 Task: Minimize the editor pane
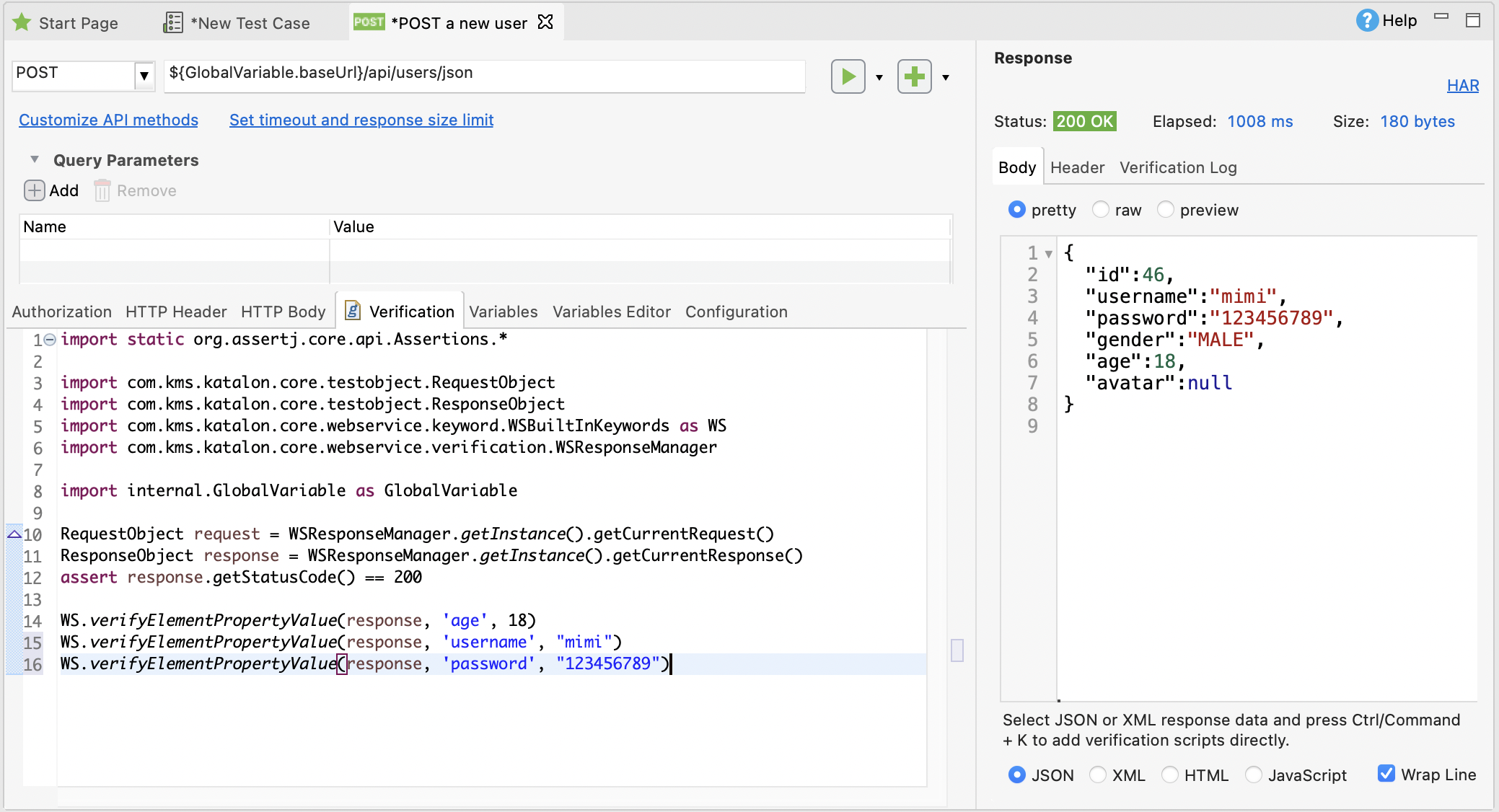click(x=1441, y=17)
